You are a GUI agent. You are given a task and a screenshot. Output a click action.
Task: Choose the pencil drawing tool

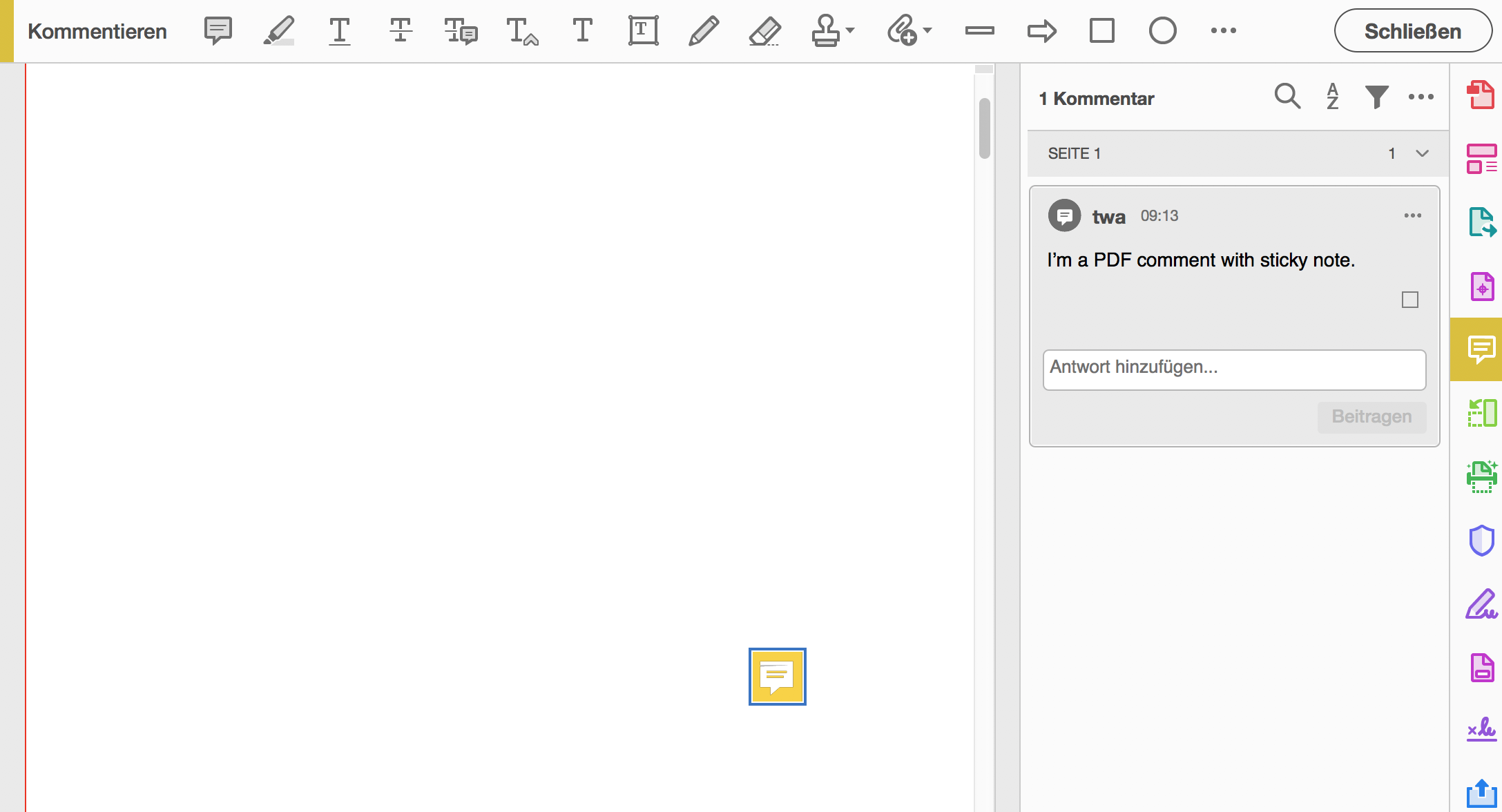coord(703,31)
